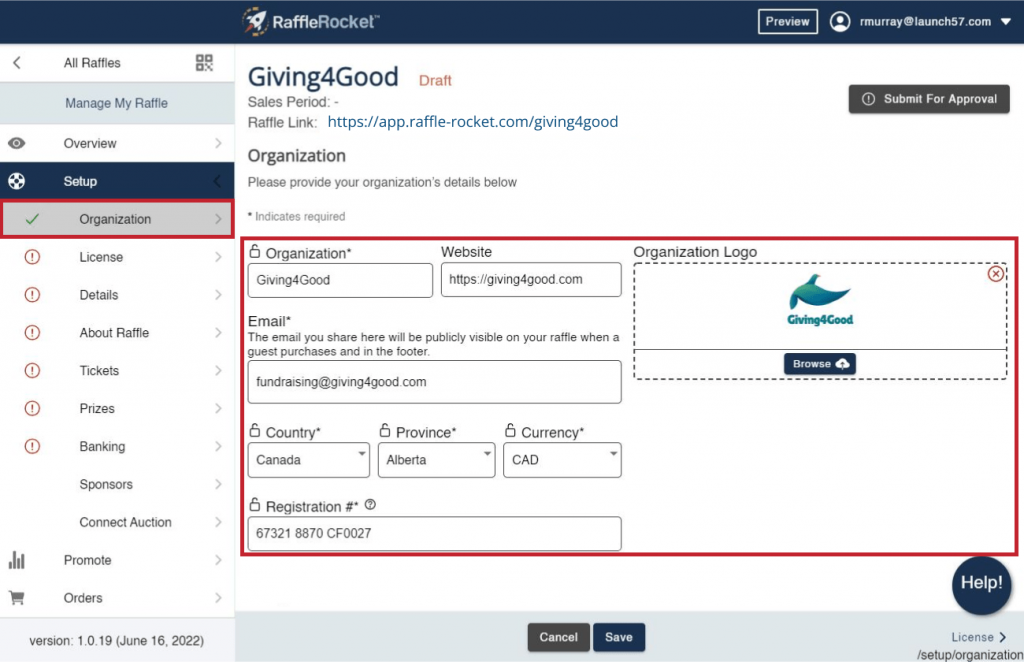
Task: Click the lock icon beside Organization field
Action: pyautogui.click(x=254, y=252)
